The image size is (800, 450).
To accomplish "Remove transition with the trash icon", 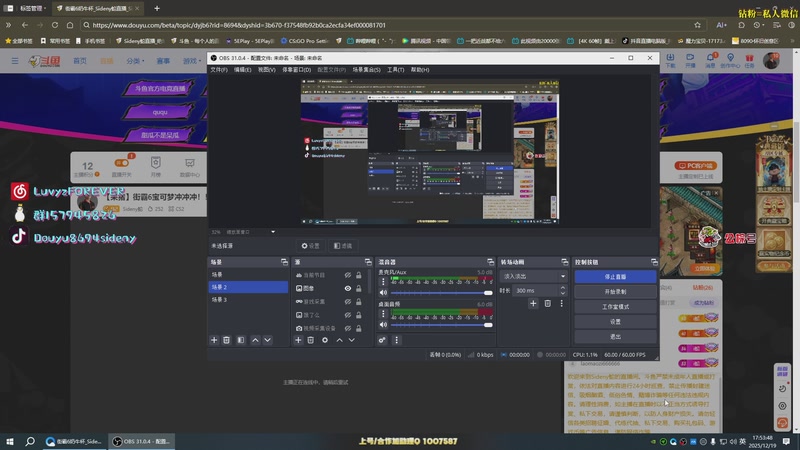I will pyautogui.click(x=547, y=304).
